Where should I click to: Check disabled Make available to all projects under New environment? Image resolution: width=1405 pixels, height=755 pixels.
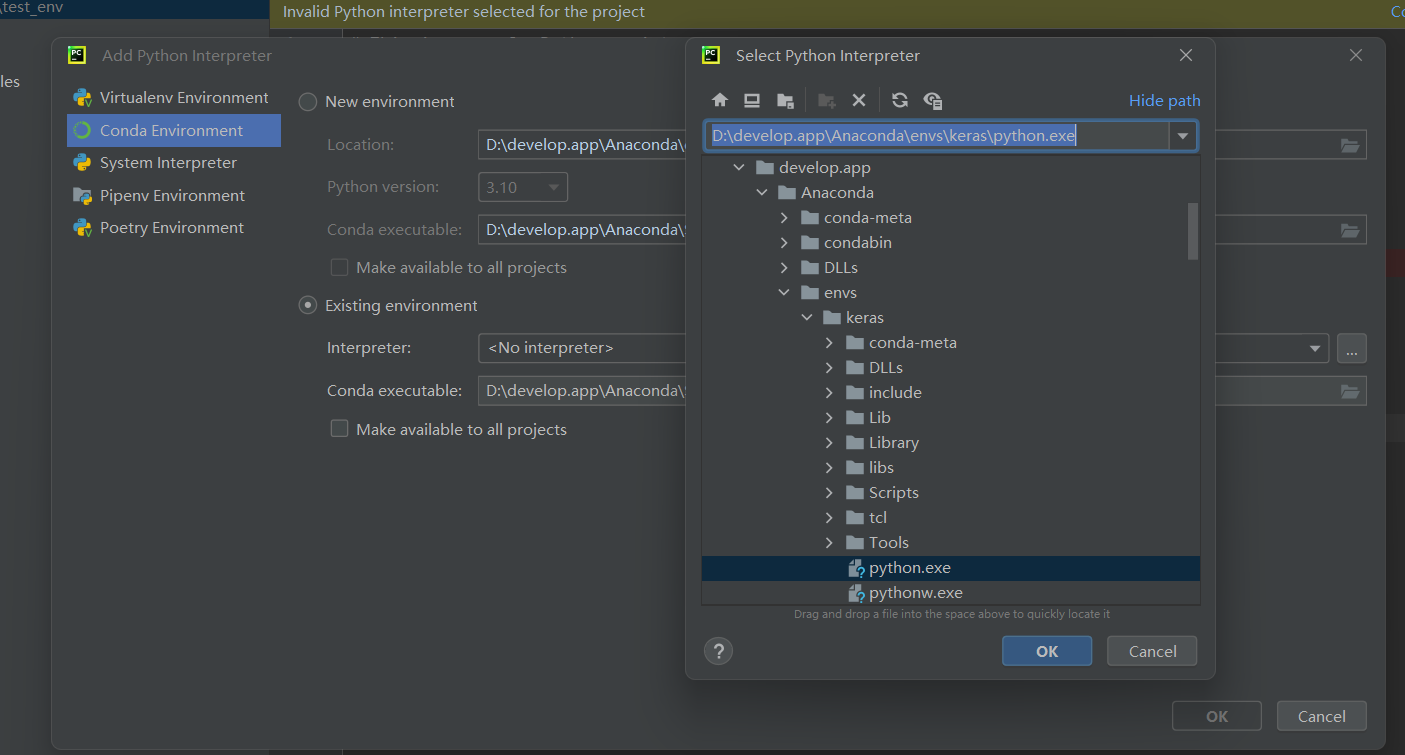pos(339,267)
